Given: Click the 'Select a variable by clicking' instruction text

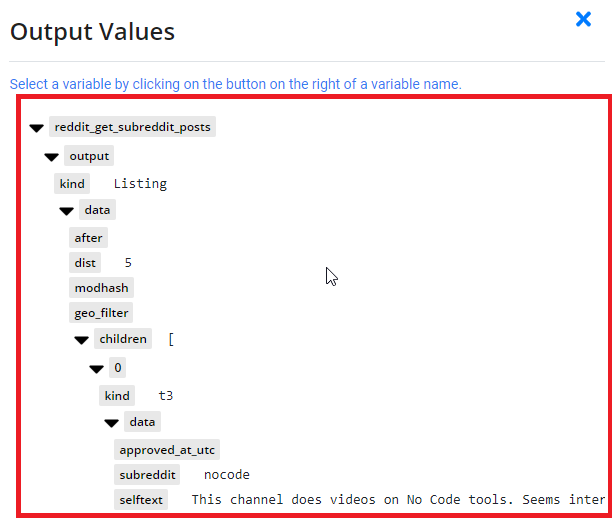Looking at the screenshot, I should tap(235, 84).
